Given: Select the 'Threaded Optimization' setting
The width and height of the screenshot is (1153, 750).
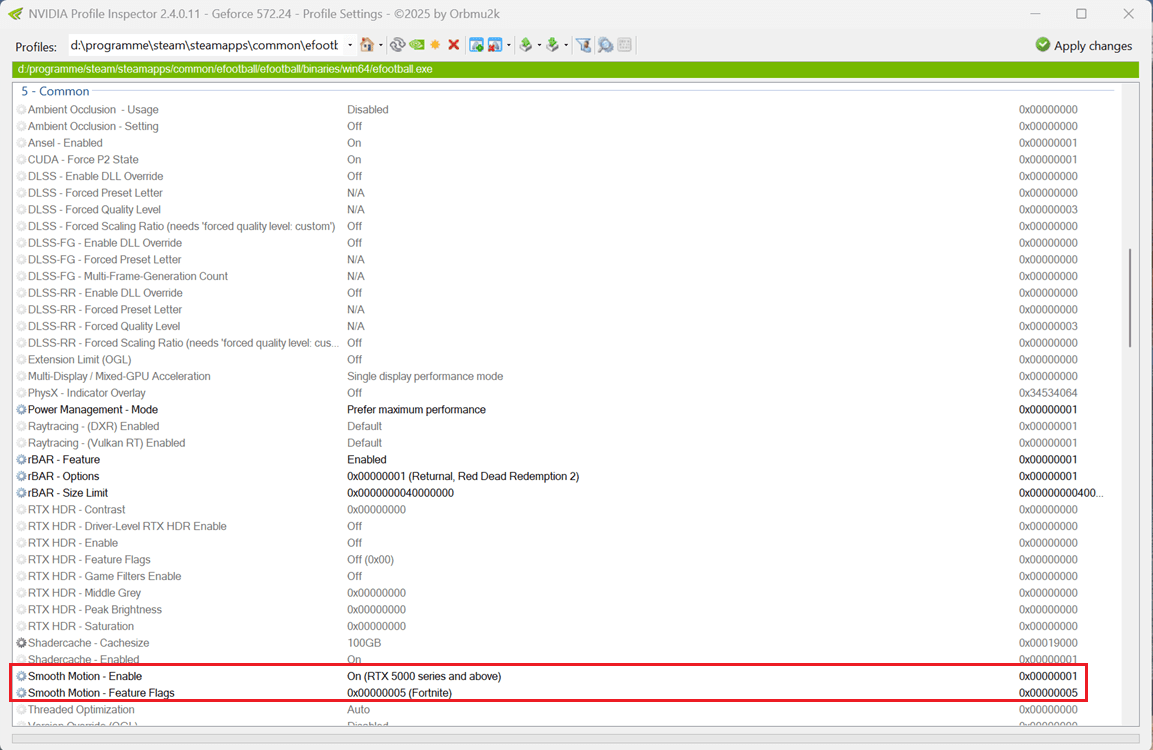Looking at the screenshot, I should click(81, 710).
